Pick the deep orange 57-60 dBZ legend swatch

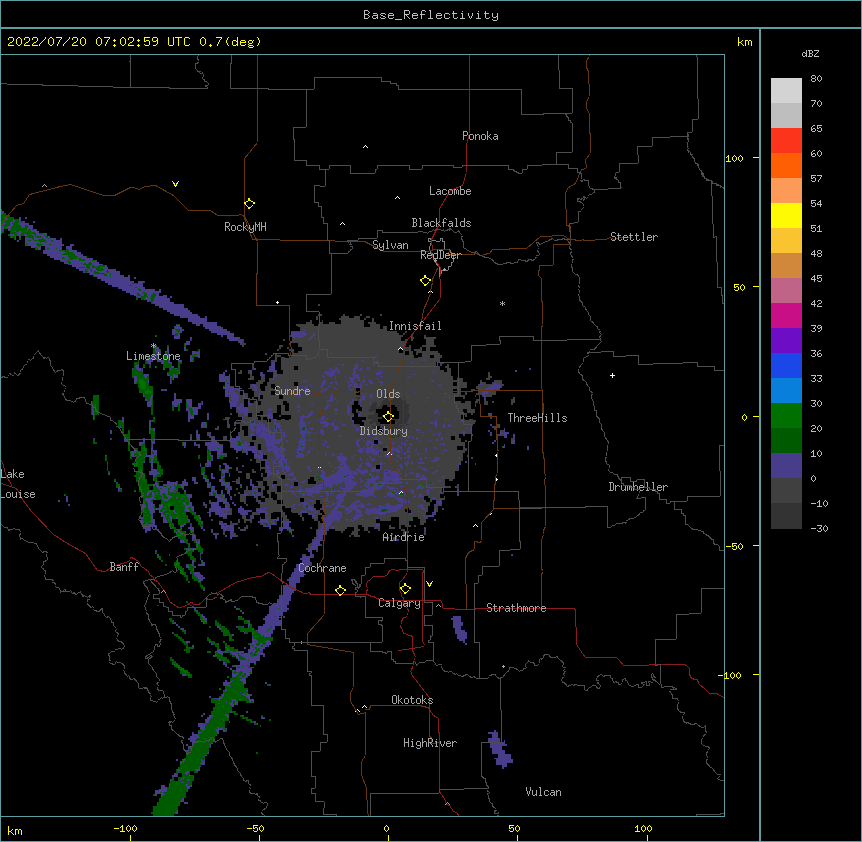point(786,165)
